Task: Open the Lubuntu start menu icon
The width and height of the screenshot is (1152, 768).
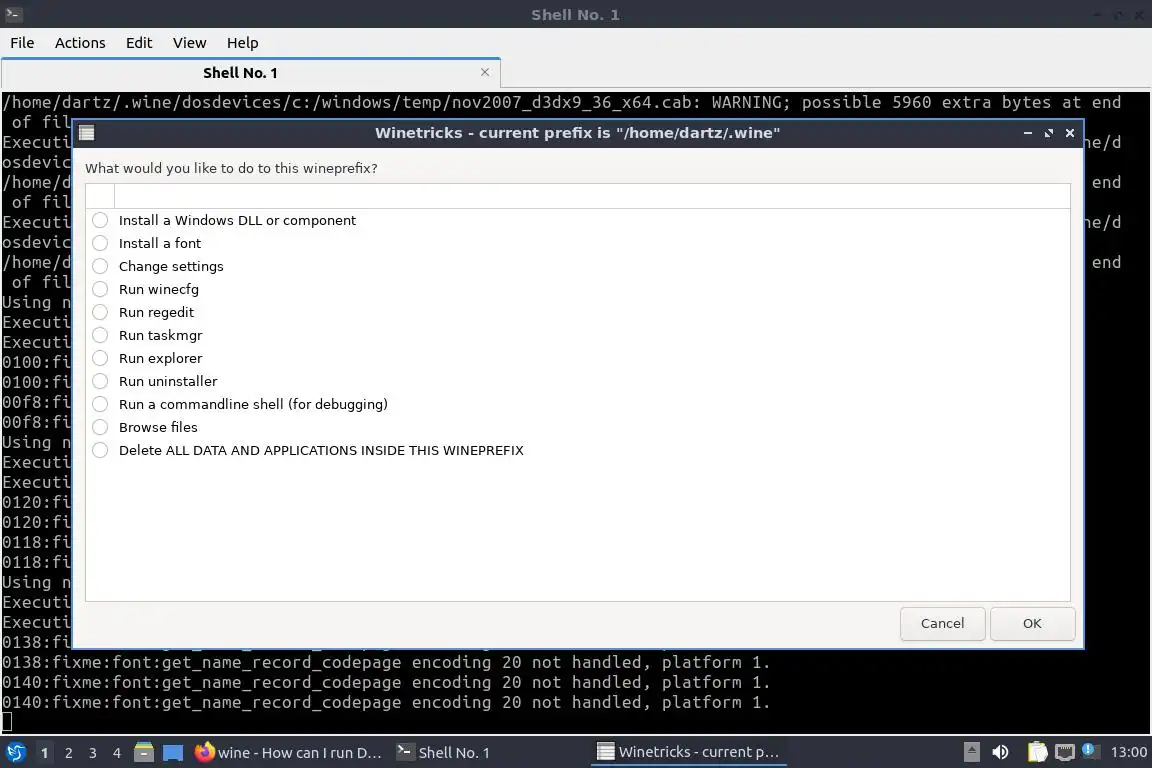Action: (15, 753)
